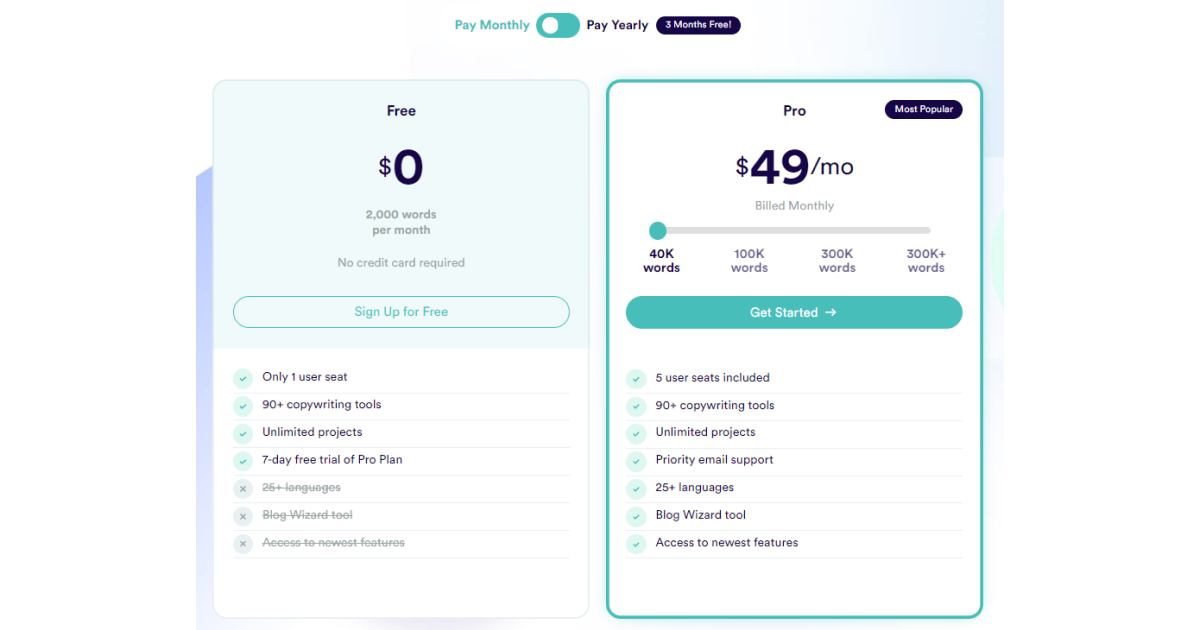1200x630 pixels.
Task: Click checkmark icon next to 7-day free trial
Action: click(x=242, y=461)
